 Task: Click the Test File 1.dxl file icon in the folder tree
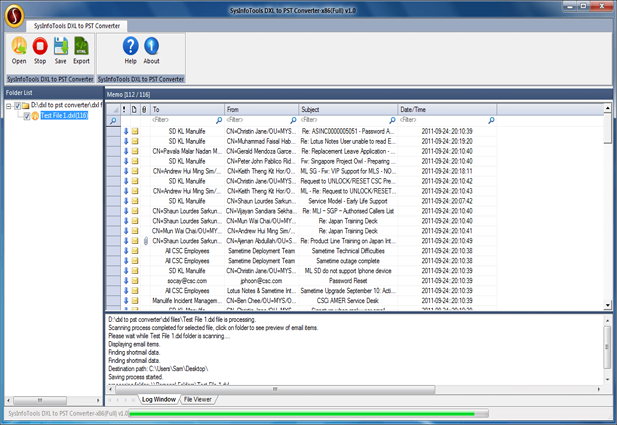click(35, 116)
